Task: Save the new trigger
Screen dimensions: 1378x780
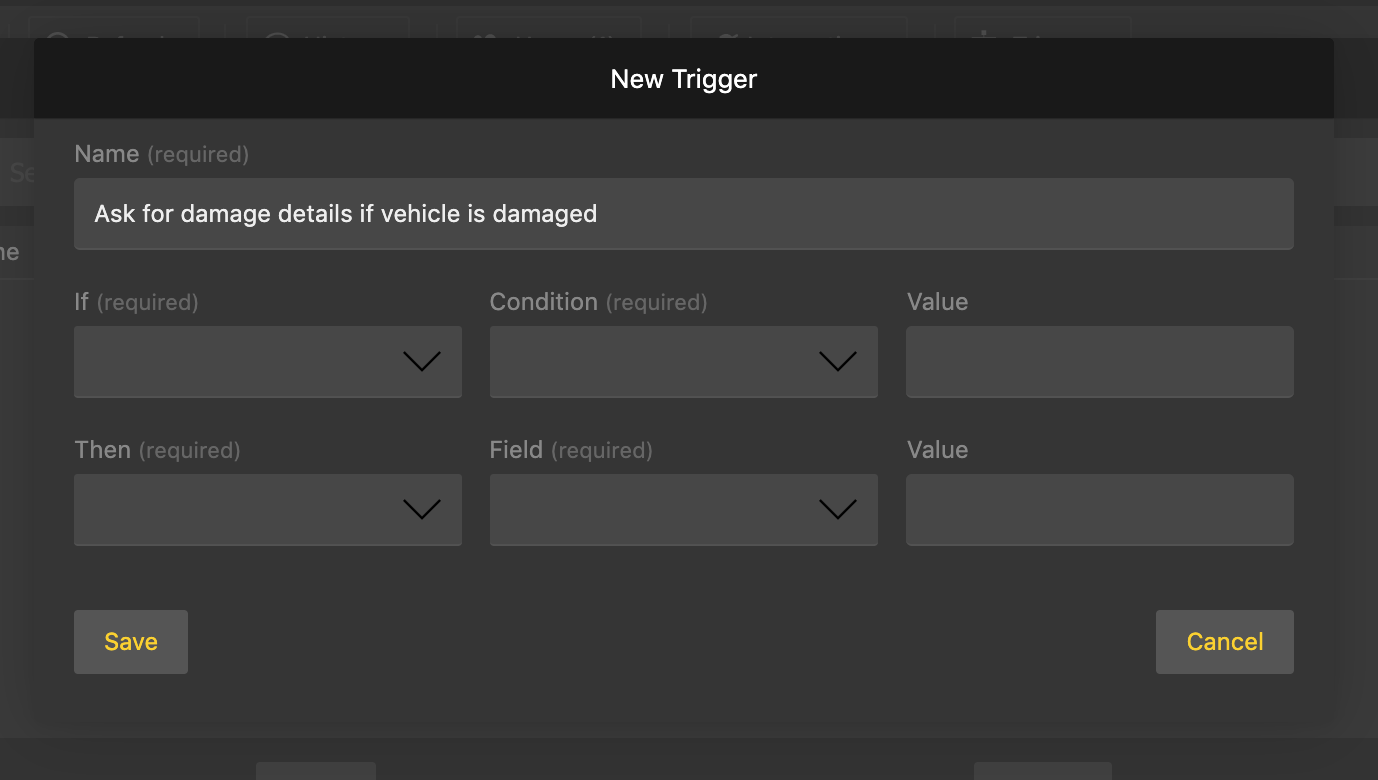Action: (131, 642)
